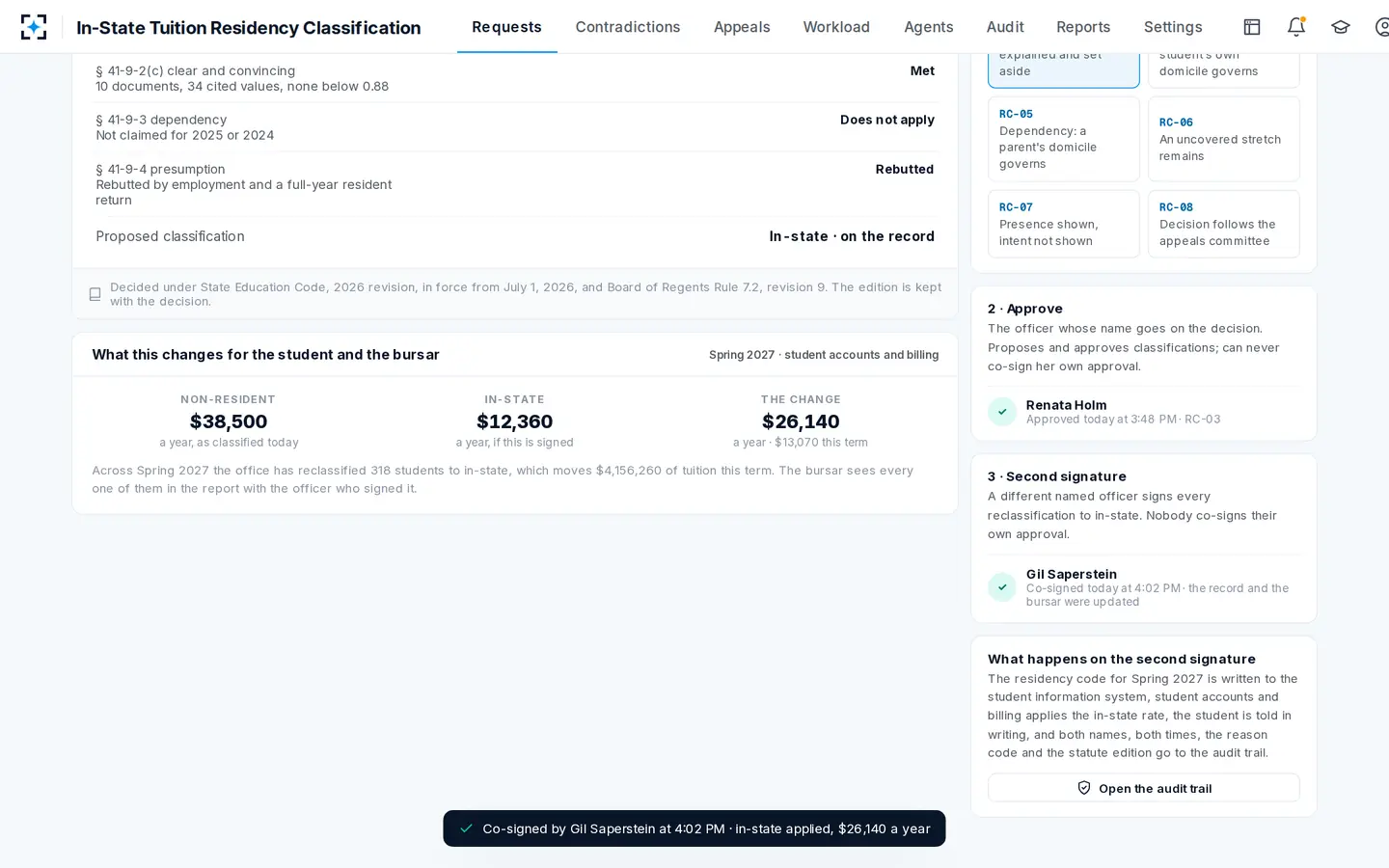The width and height of the screenshot is (1389, 868).
Task: Click the graduation cap icon
Action: [x=1341, y=27]
